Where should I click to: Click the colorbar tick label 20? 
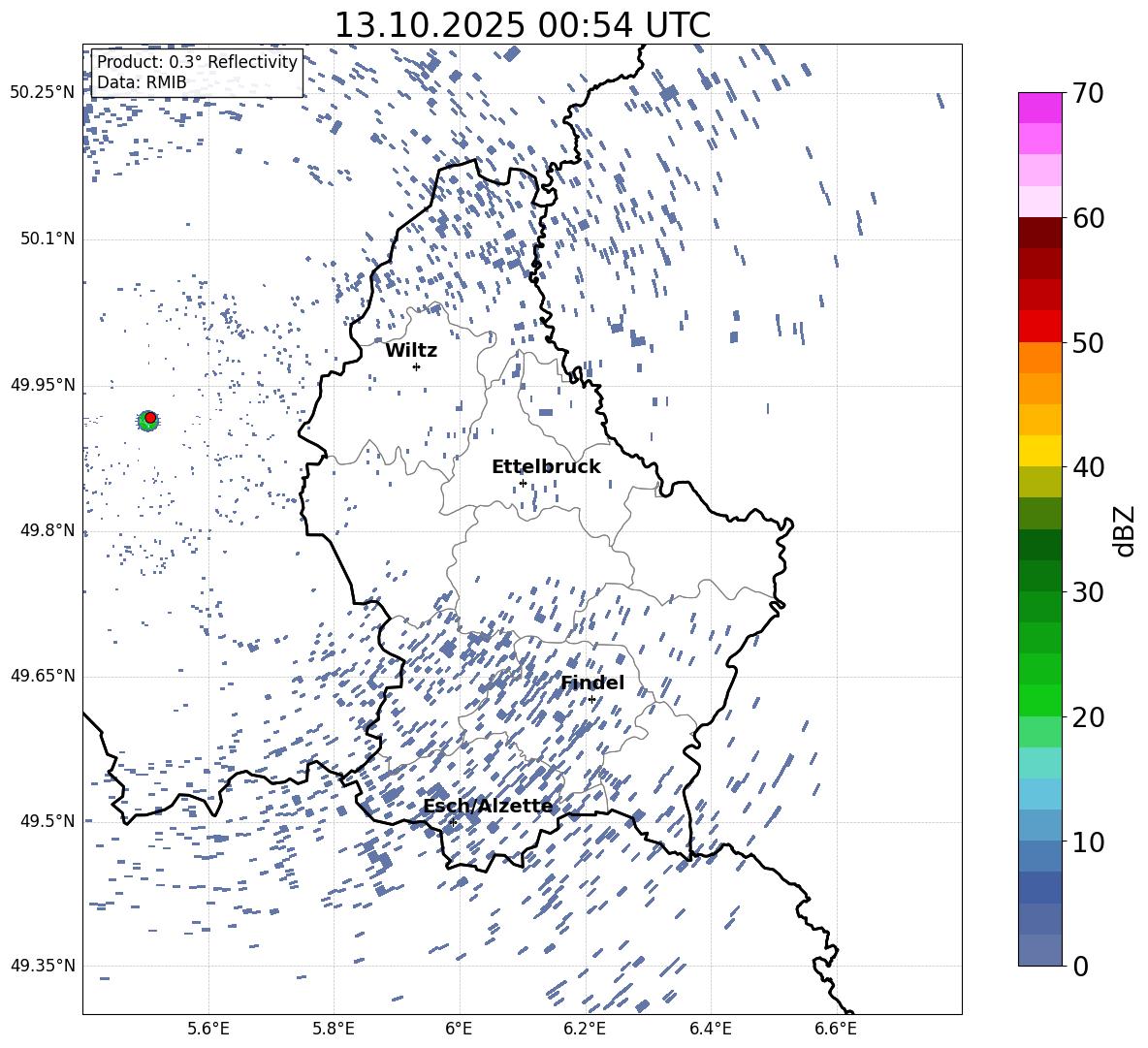(x=1087, y=717)
